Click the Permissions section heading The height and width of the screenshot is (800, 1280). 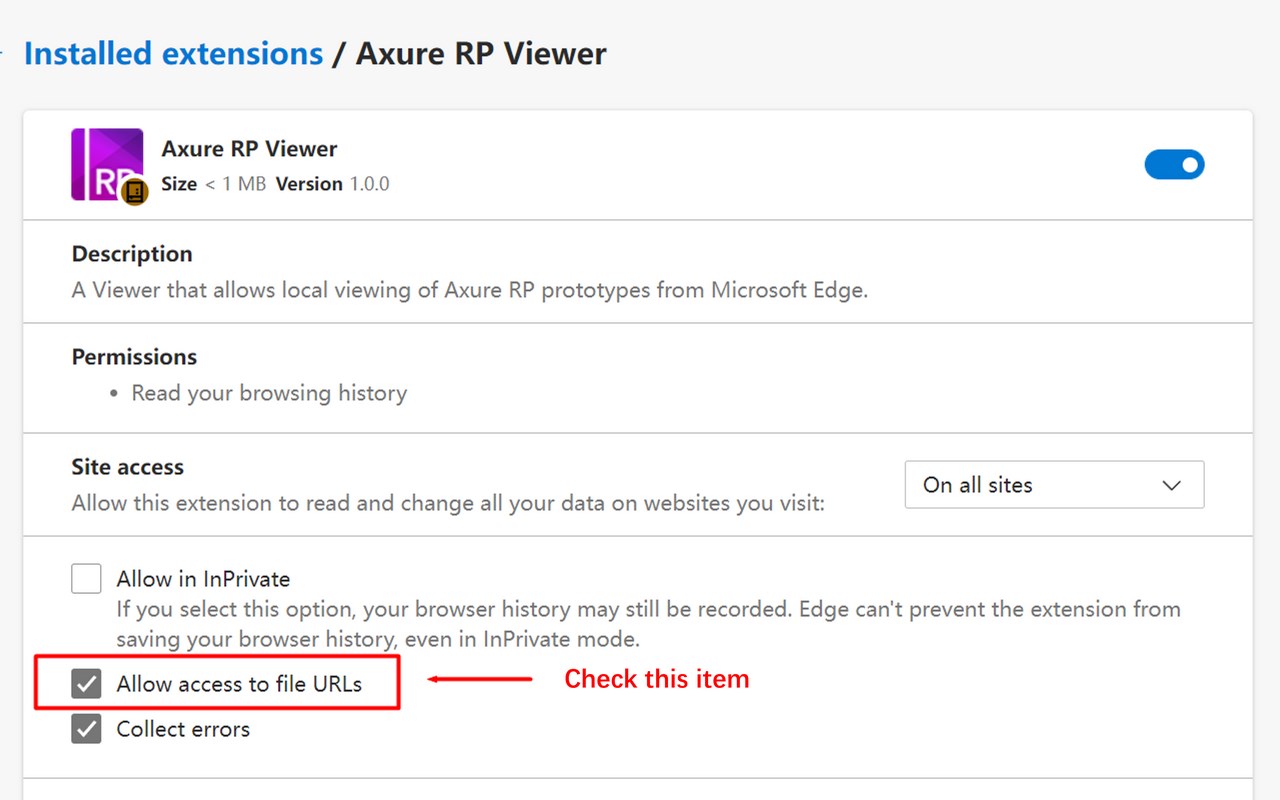tap(134, 357)
